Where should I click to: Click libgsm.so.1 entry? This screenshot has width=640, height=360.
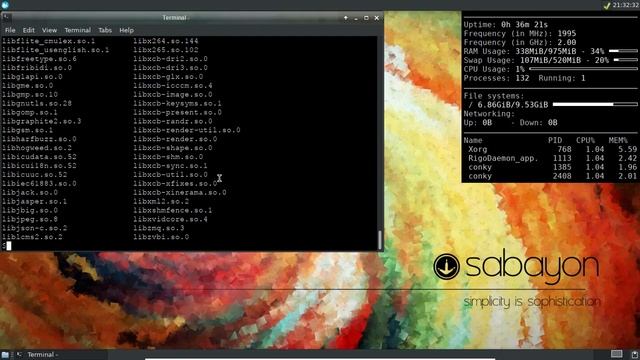point(28,130)
